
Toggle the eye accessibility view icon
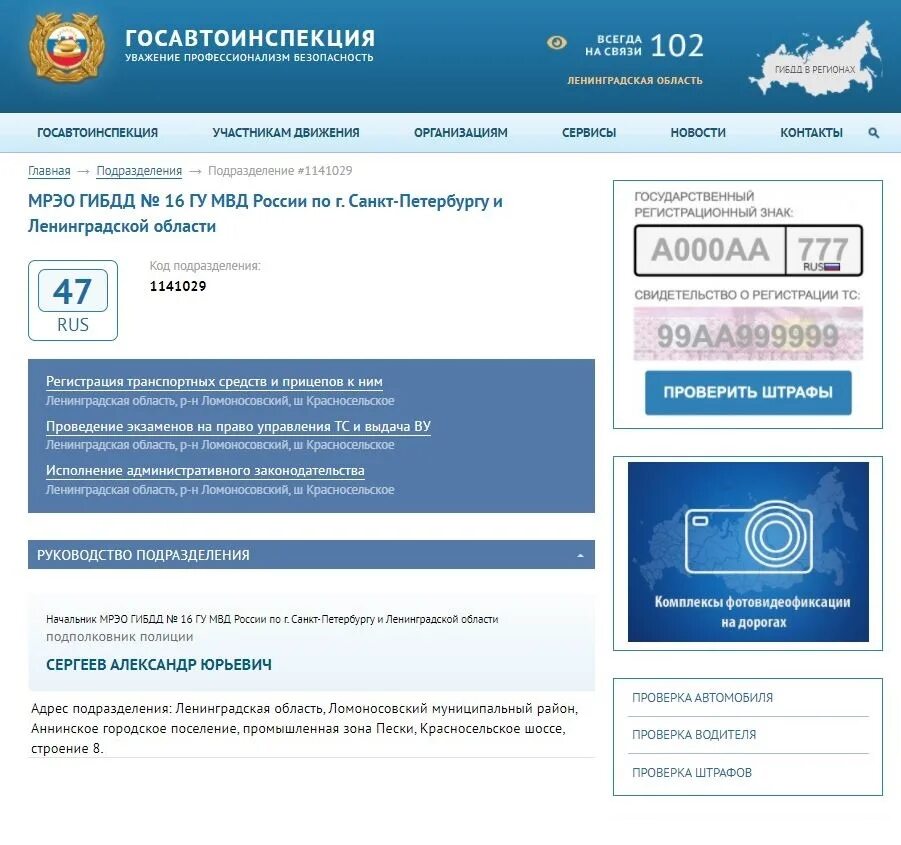pyautogui.click(x=556, y=43)
